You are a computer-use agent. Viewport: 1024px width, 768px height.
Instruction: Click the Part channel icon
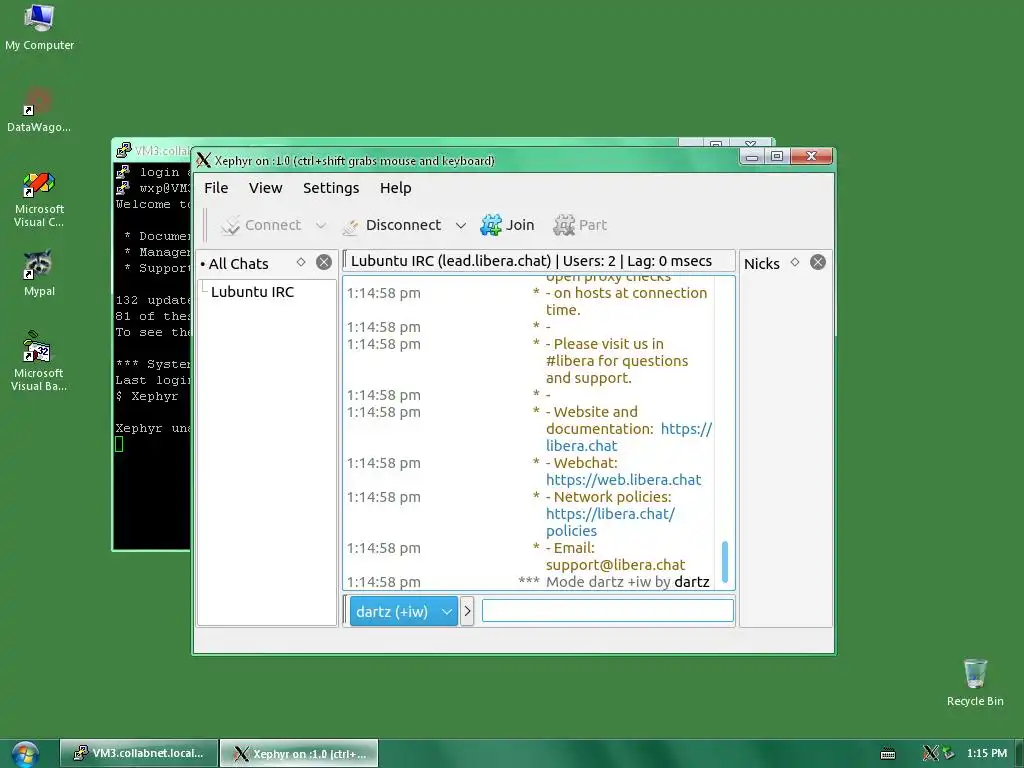coord(564,225)
